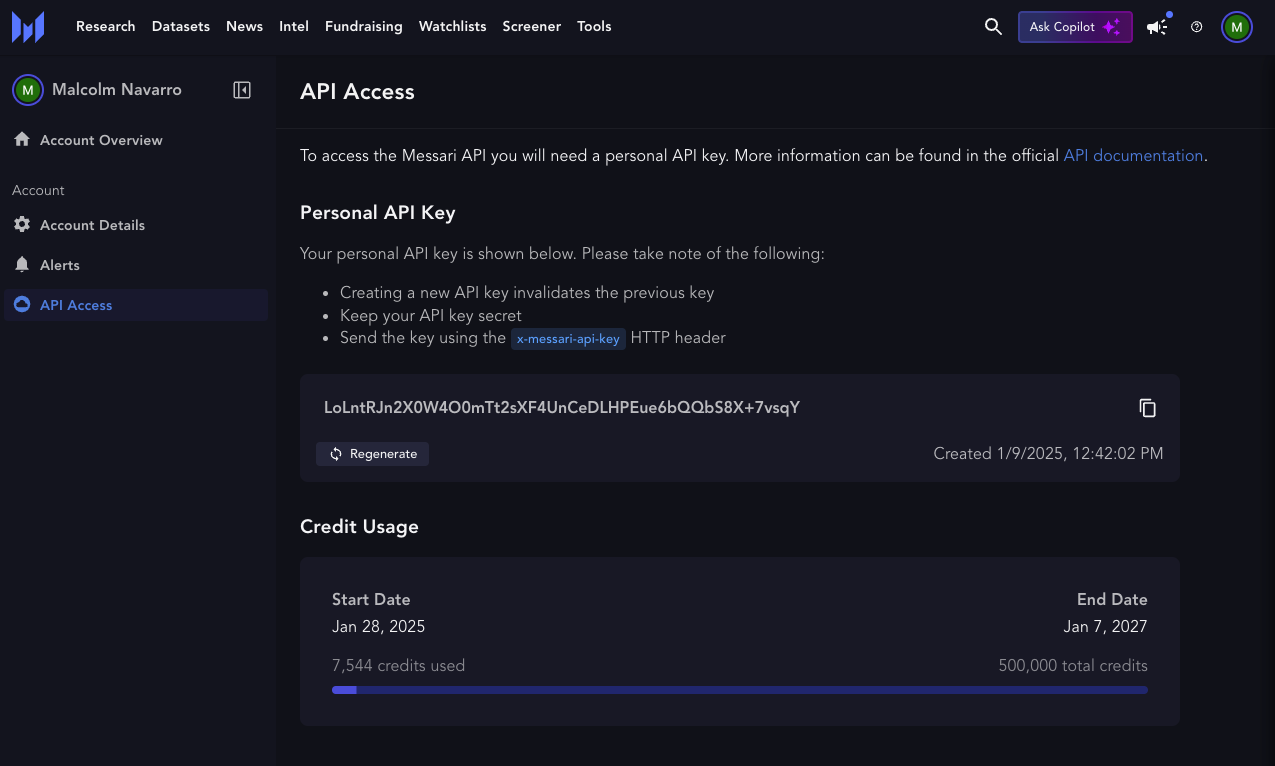Open the Tools menu
1275x766 pixels.
click(594, 27)
